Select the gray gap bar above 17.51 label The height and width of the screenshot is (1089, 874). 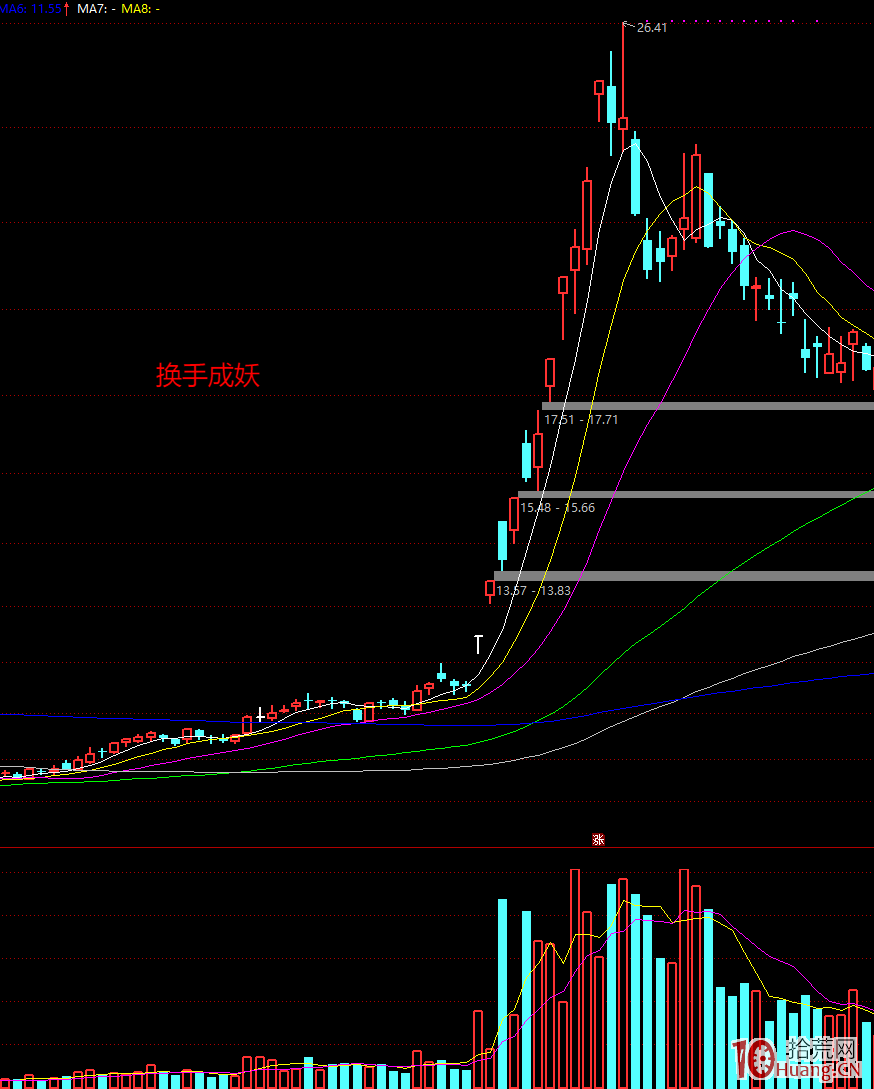(708, 406)
